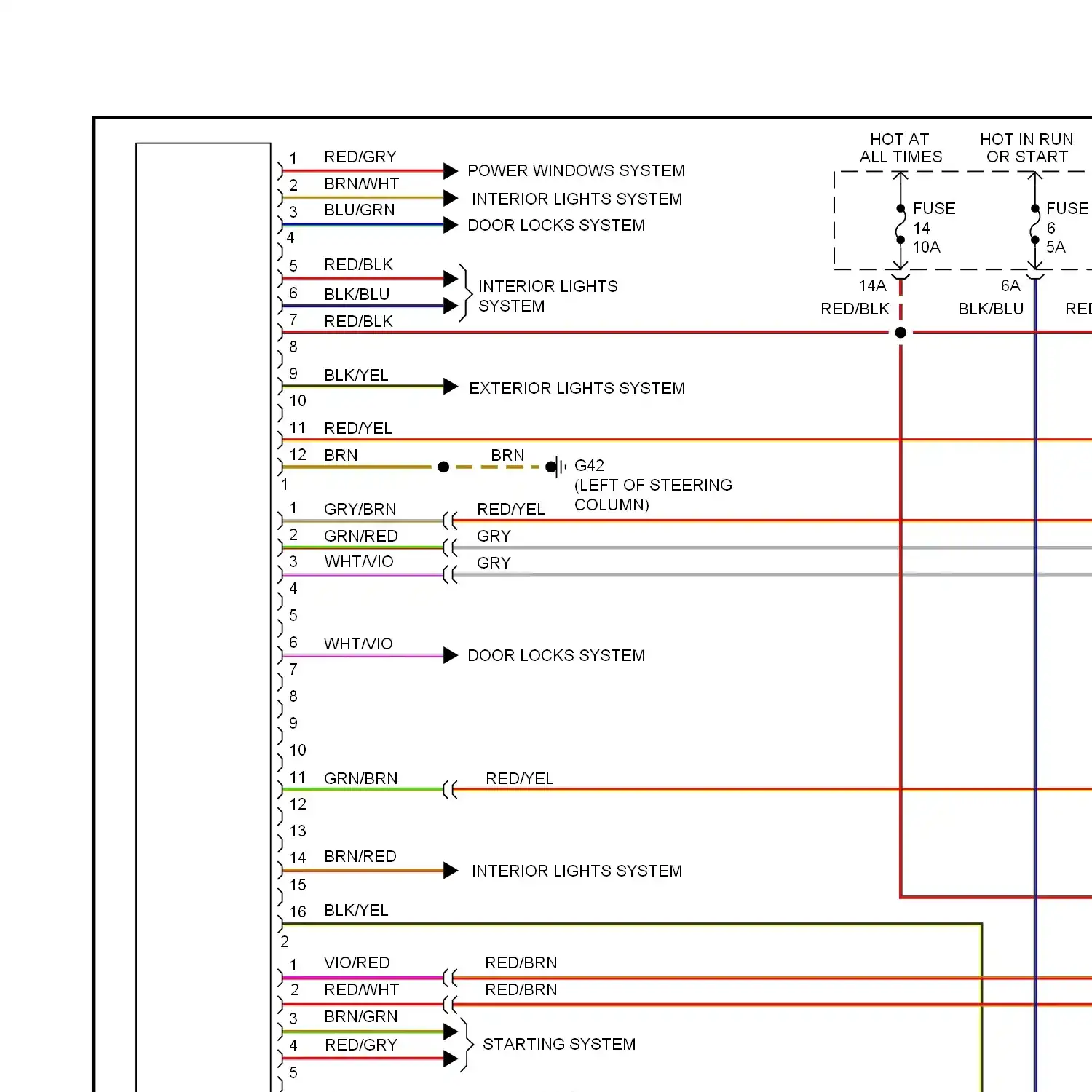1092x1092 pixels.
Task: Click RED/GRY label beside STARTING SYSTEM
Action: click(x=361, y=1045)
